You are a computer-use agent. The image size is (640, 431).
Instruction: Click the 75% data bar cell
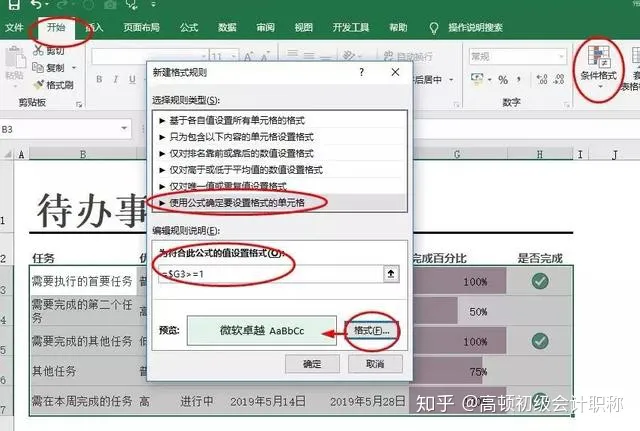click(459, 371)
